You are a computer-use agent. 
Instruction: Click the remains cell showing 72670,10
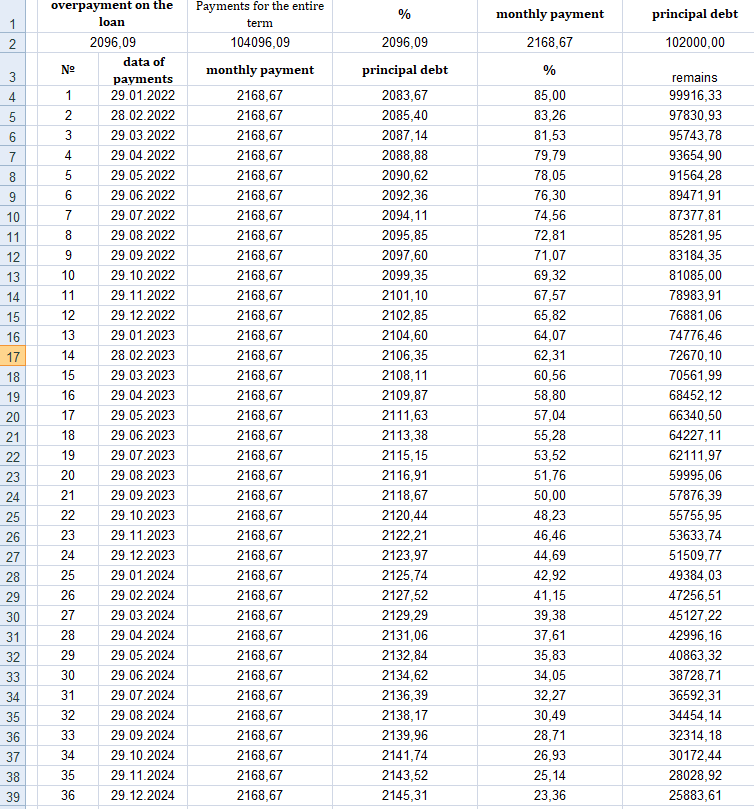[x=695, y=355]
